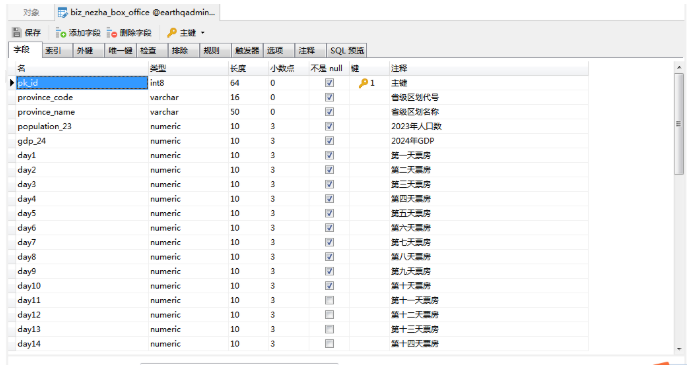Select the province_name field name
The height and width of the screenshot is (368, 687).
point(46,112)
